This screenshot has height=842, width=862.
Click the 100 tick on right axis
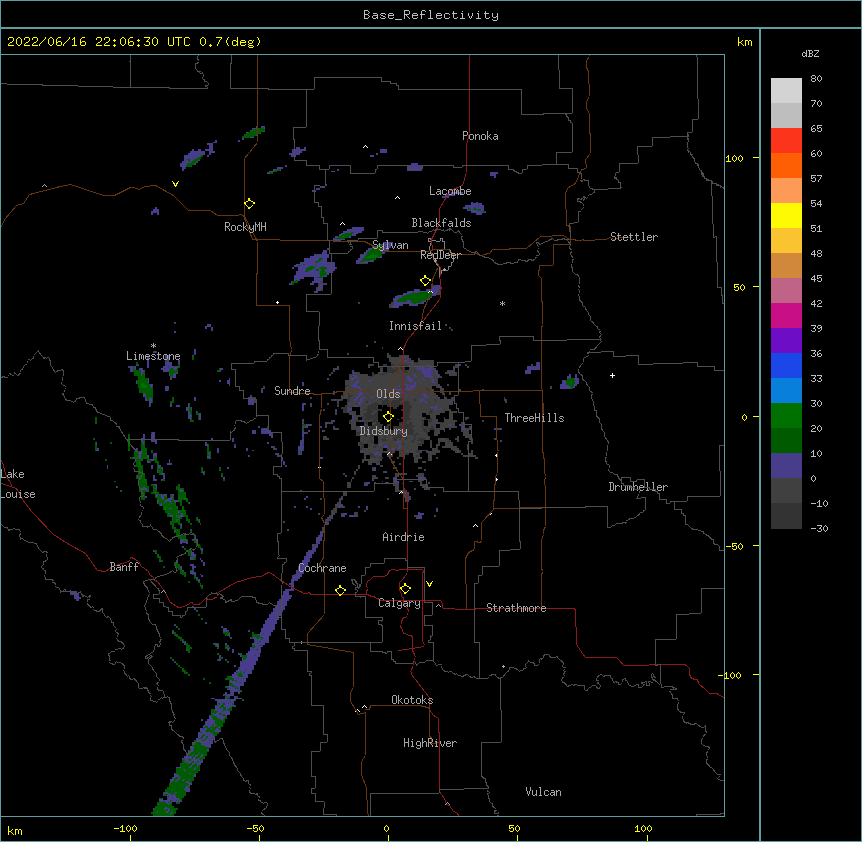click(734, 158)
